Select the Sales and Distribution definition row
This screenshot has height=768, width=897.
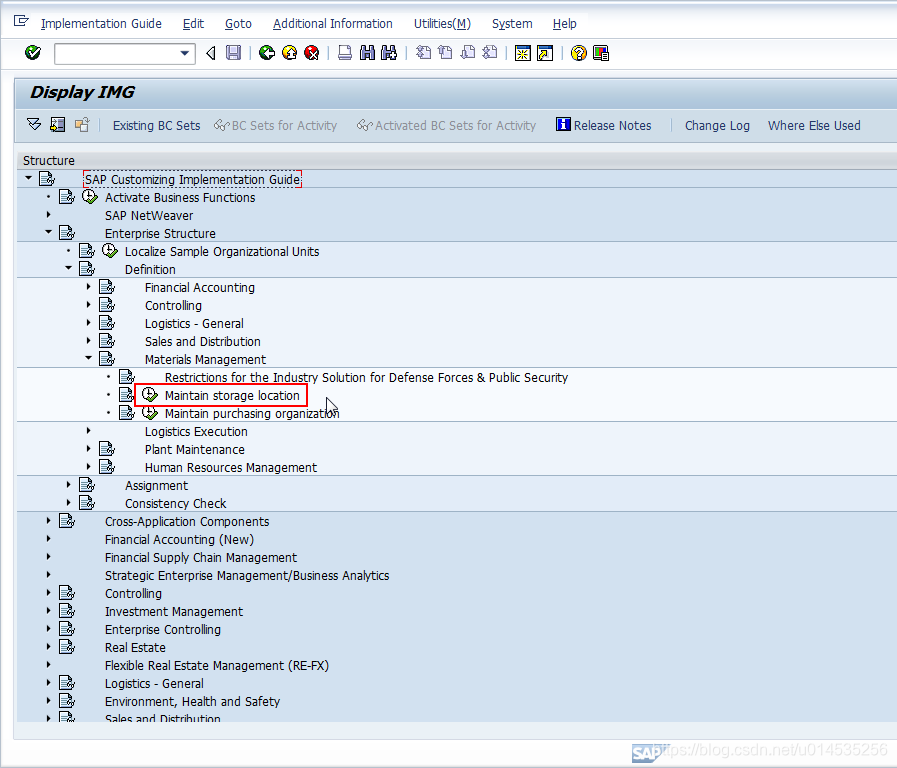[x=203, y=341]
